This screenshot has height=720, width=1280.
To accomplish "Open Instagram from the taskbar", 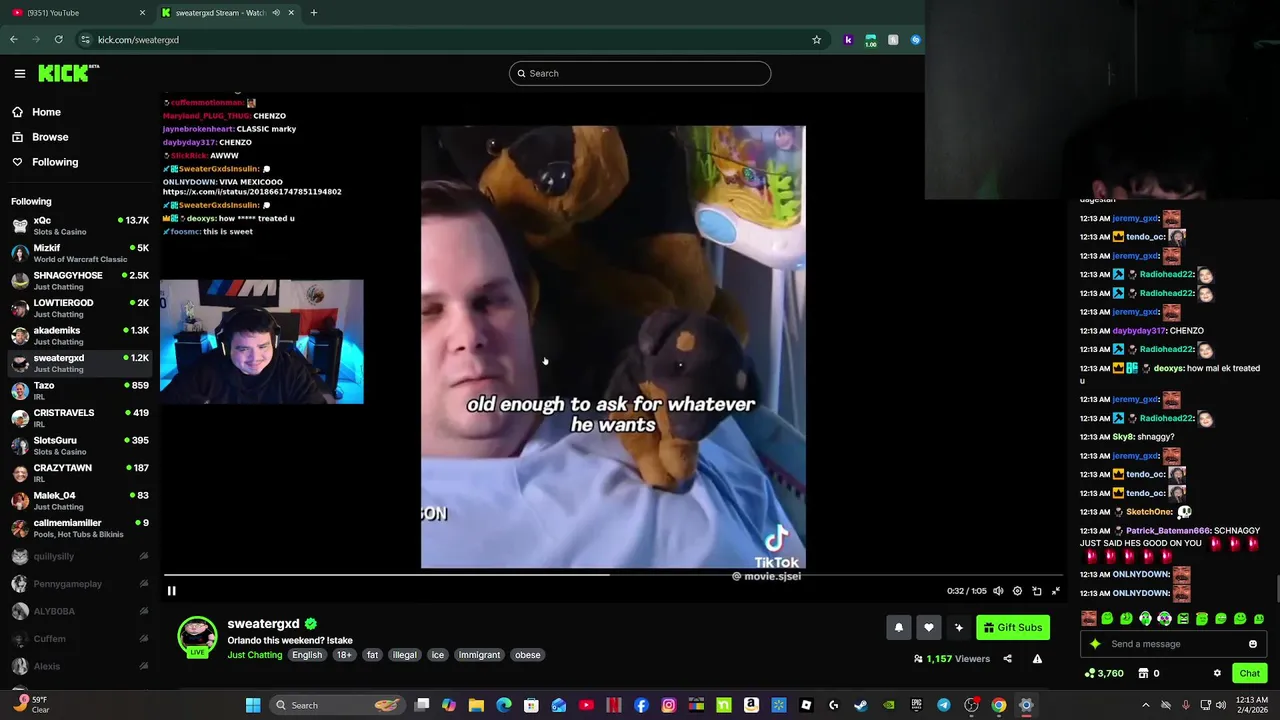I will click(x=669, y=705).
